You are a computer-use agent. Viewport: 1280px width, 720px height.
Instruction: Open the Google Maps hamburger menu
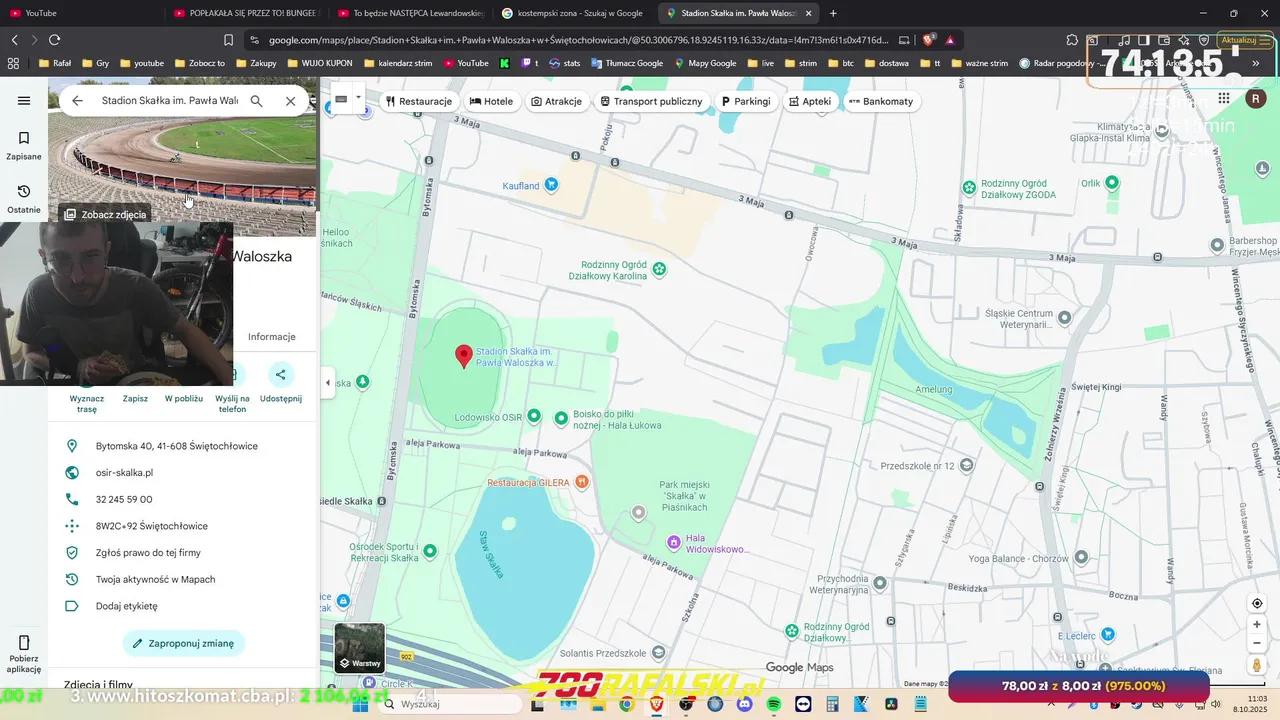click(24, 101)
